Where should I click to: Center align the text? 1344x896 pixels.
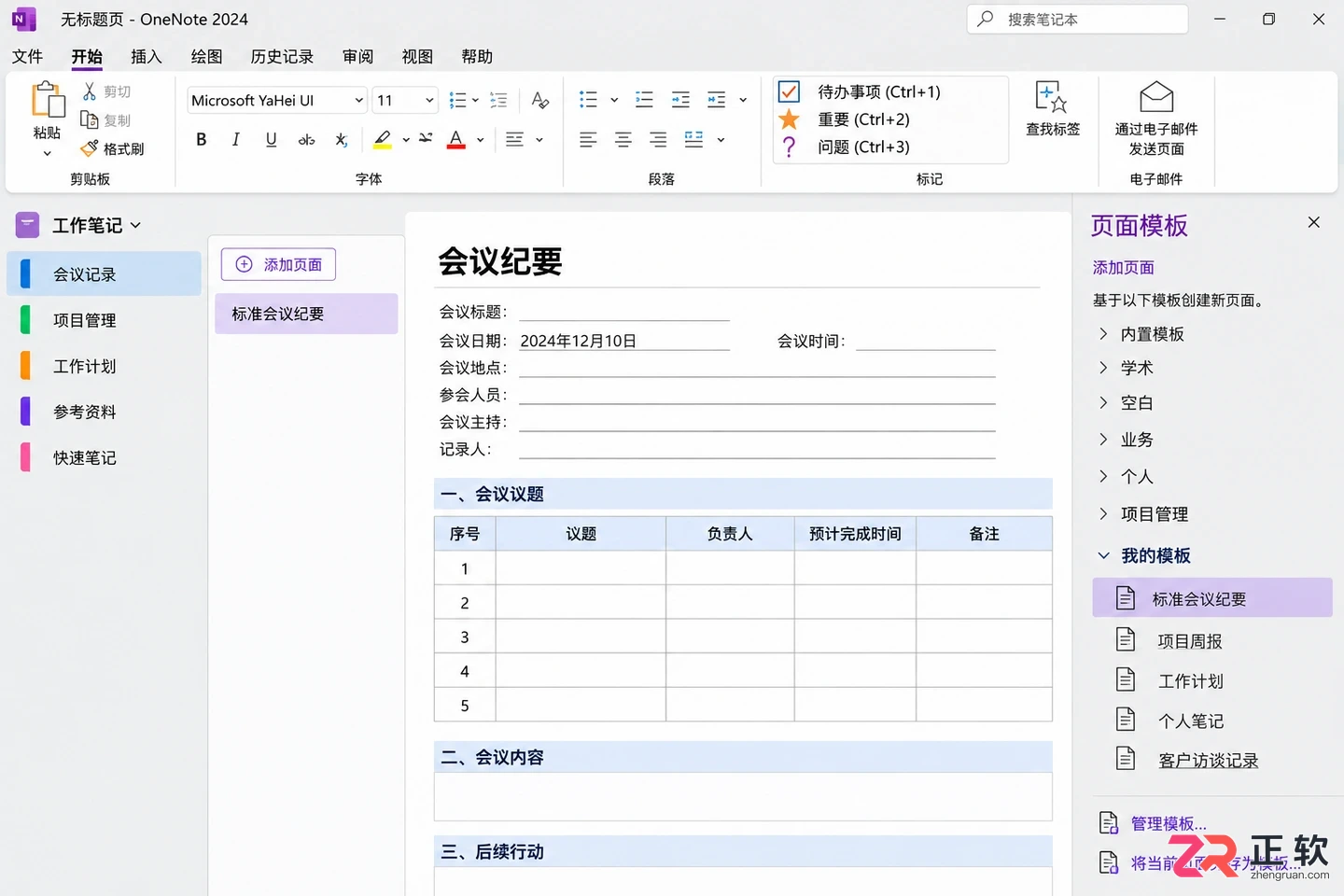(623, 140)
